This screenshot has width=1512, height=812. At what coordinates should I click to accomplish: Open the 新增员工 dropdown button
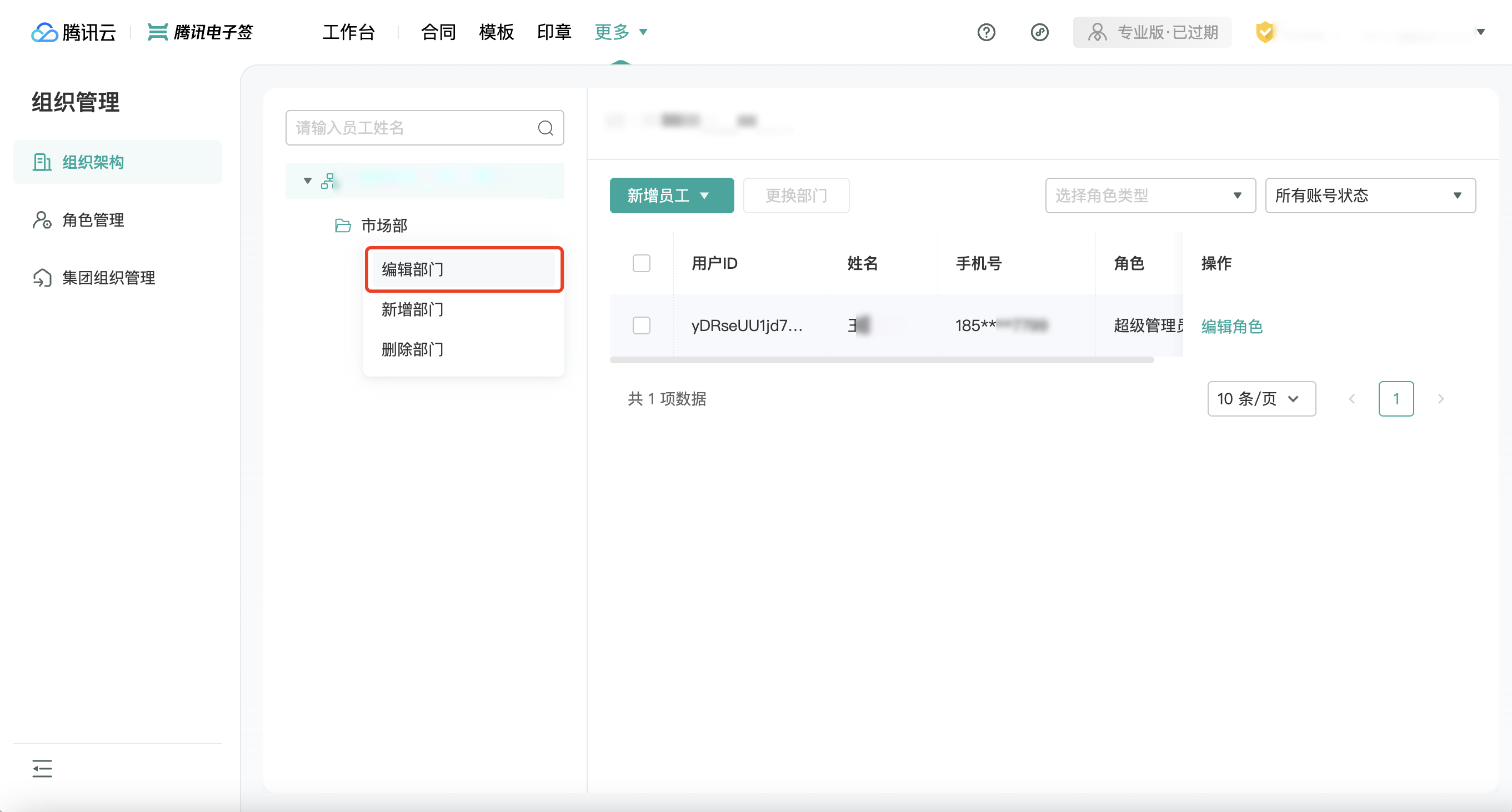[x=672, y=196]
